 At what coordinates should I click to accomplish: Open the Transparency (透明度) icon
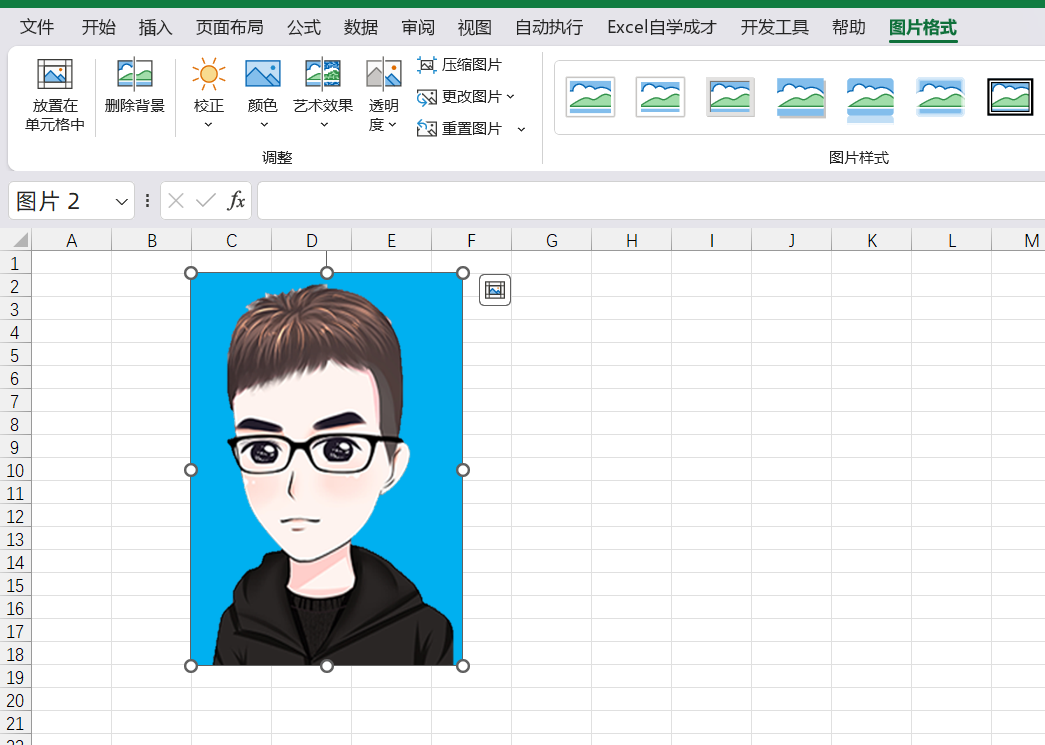pyautogui.click(x=384, y=74)
